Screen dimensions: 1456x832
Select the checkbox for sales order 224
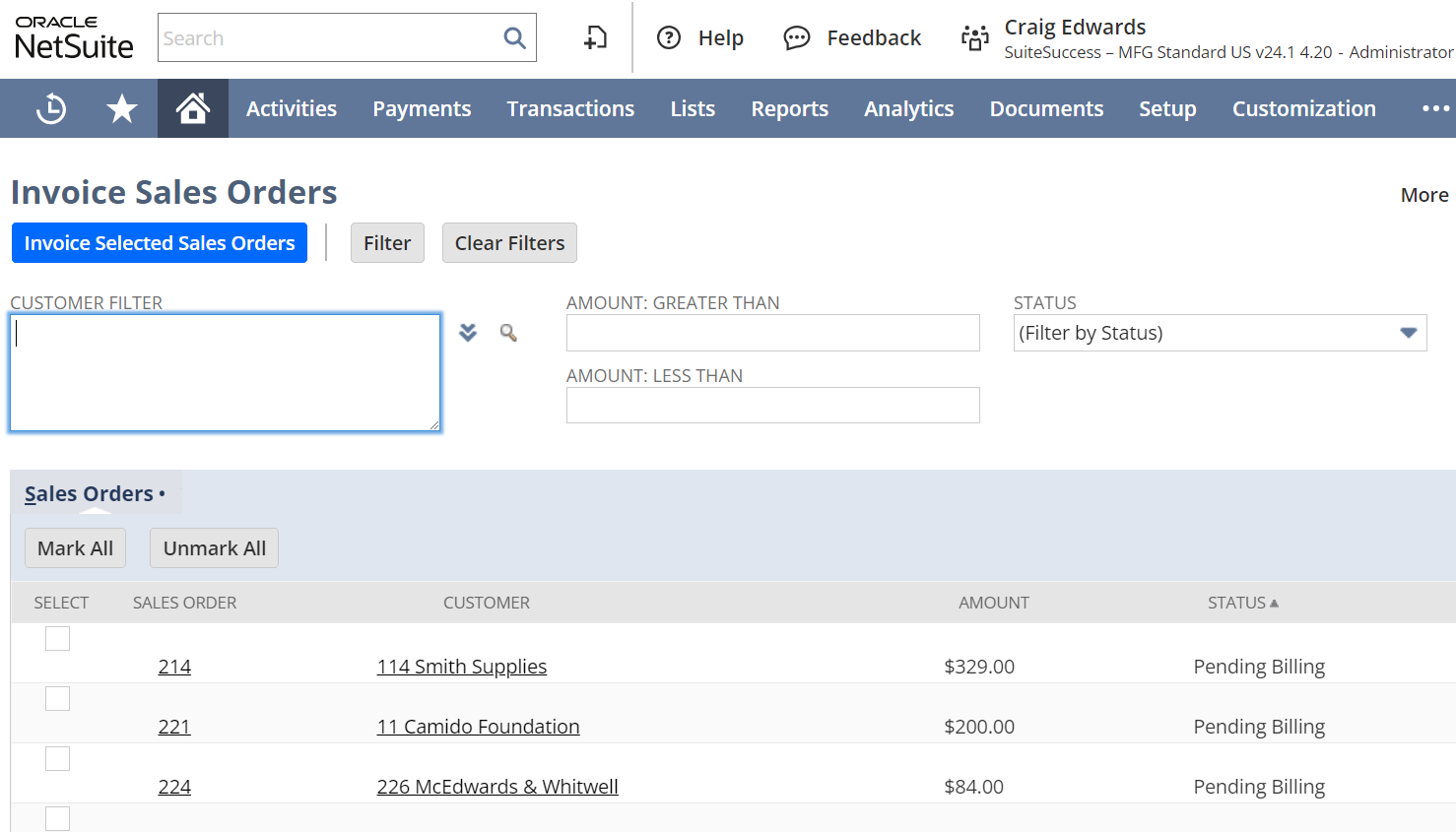coord(58,758)
